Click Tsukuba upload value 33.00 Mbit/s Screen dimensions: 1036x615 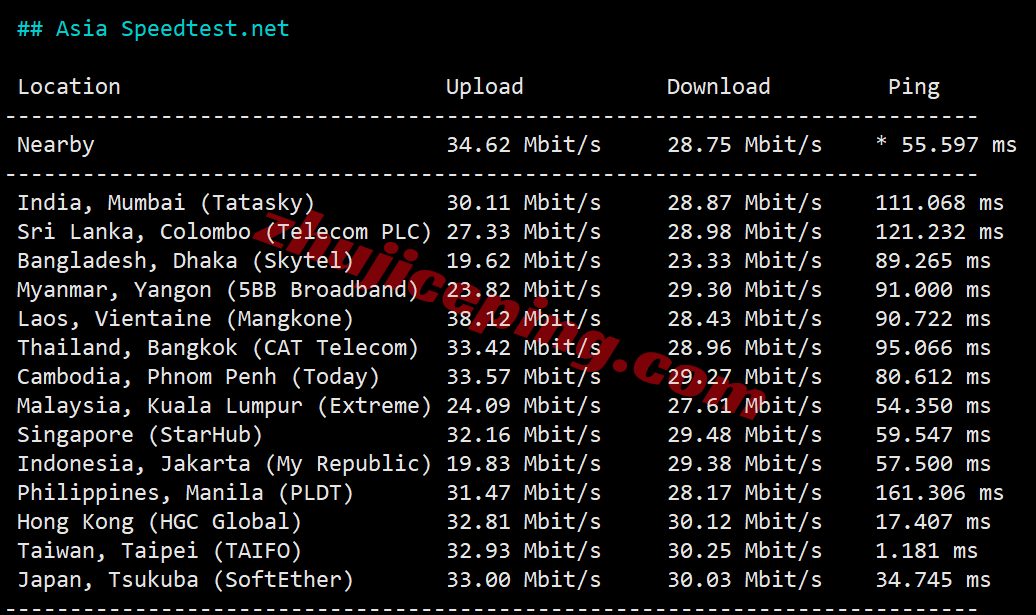point(524,581)
